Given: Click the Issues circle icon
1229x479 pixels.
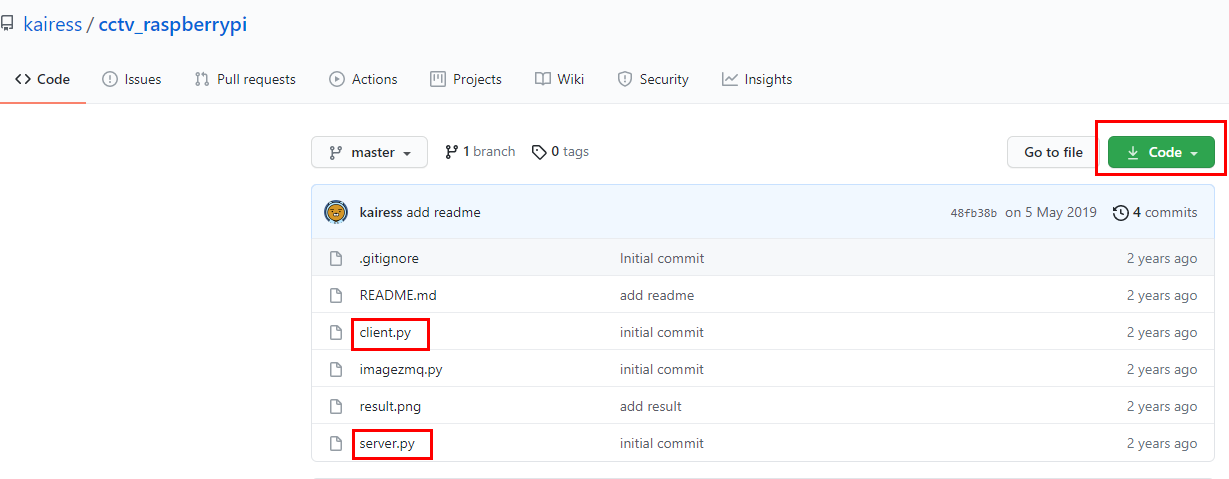Looking at the screenshot, I should point(109,79).
